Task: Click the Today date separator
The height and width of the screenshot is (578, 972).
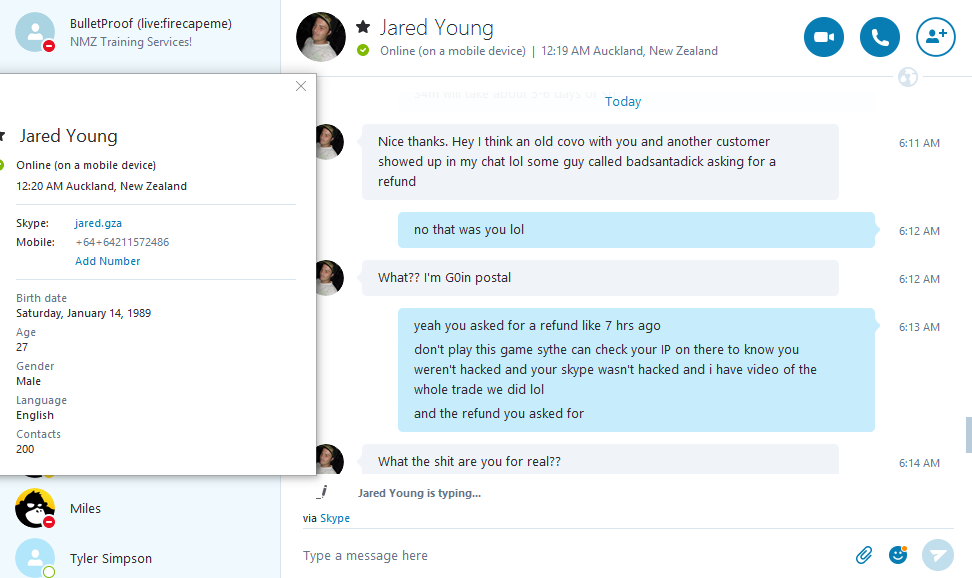Action: click(x=623, y=101)
